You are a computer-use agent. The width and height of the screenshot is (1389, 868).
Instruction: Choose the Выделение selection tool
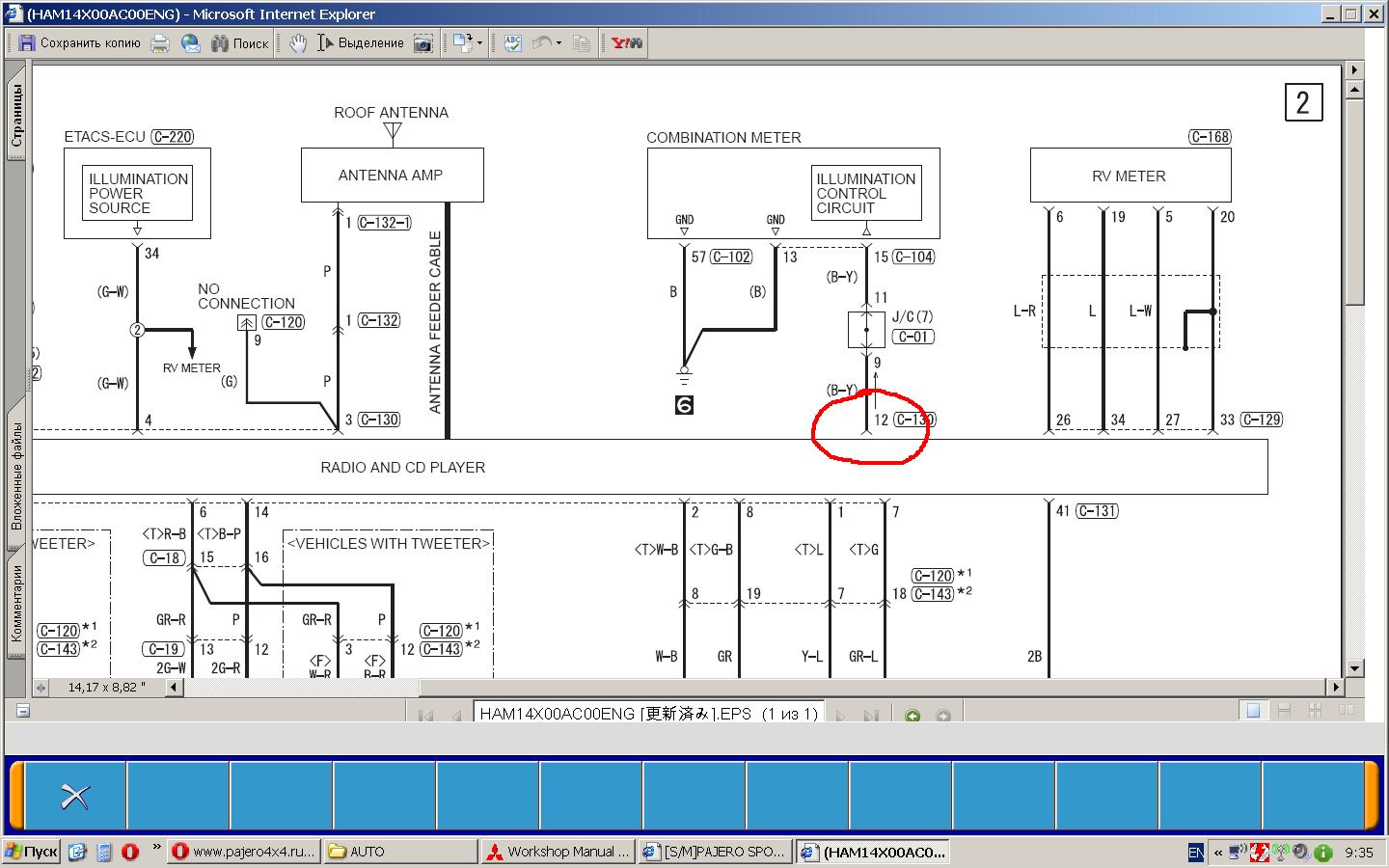pyautogui.click(x=360, y=42)
